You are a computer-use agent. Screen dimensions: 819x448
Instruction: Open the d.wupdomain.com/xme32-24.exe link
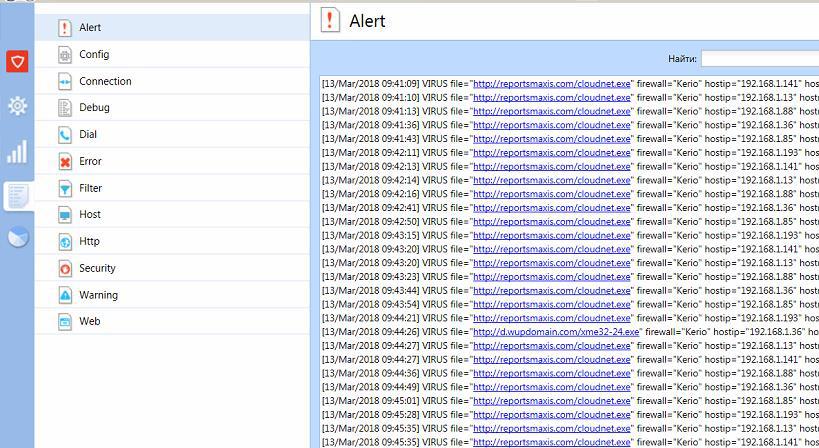pos(556,332)
